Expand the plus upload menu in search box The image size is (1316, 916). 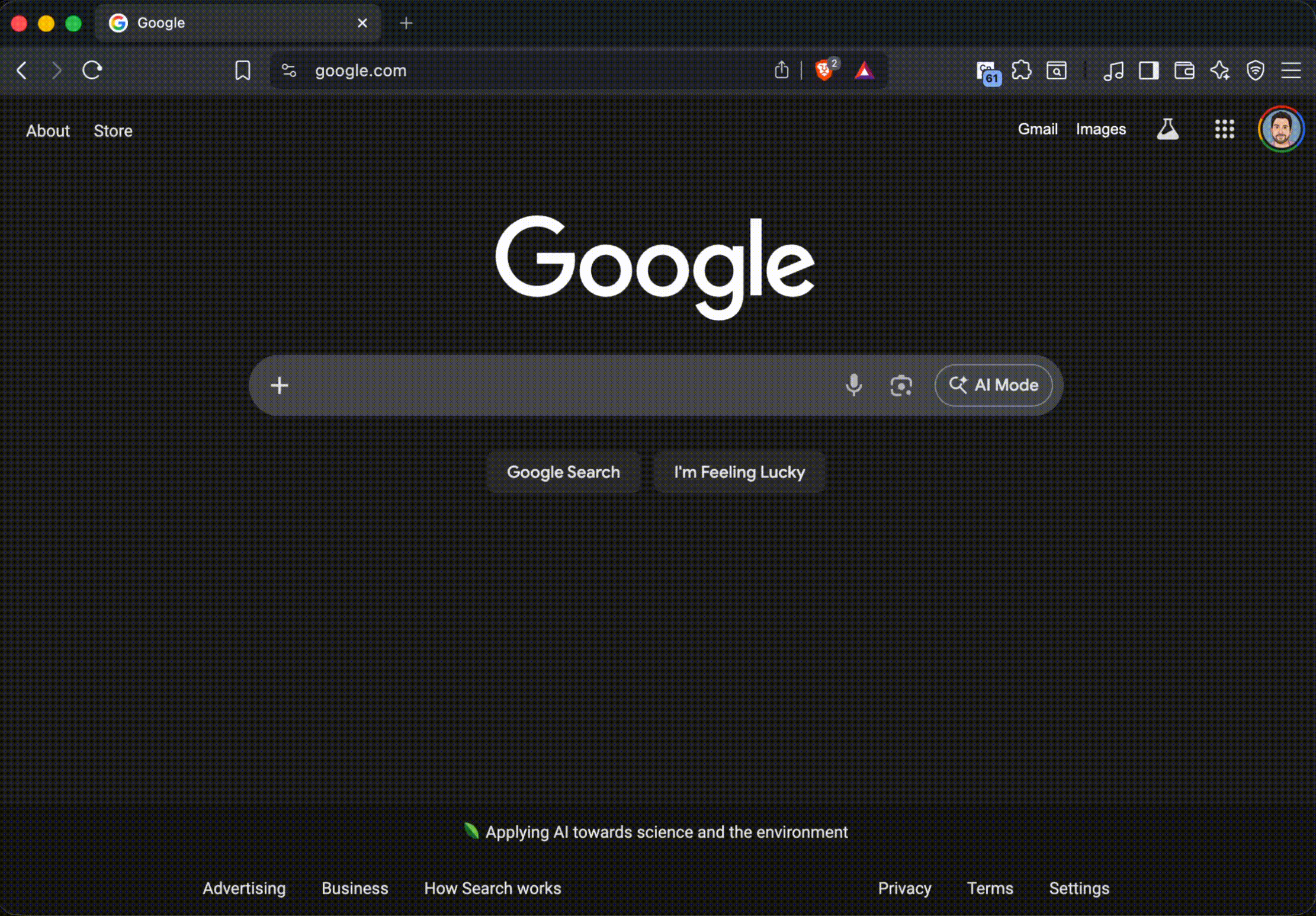coord(280,386)
